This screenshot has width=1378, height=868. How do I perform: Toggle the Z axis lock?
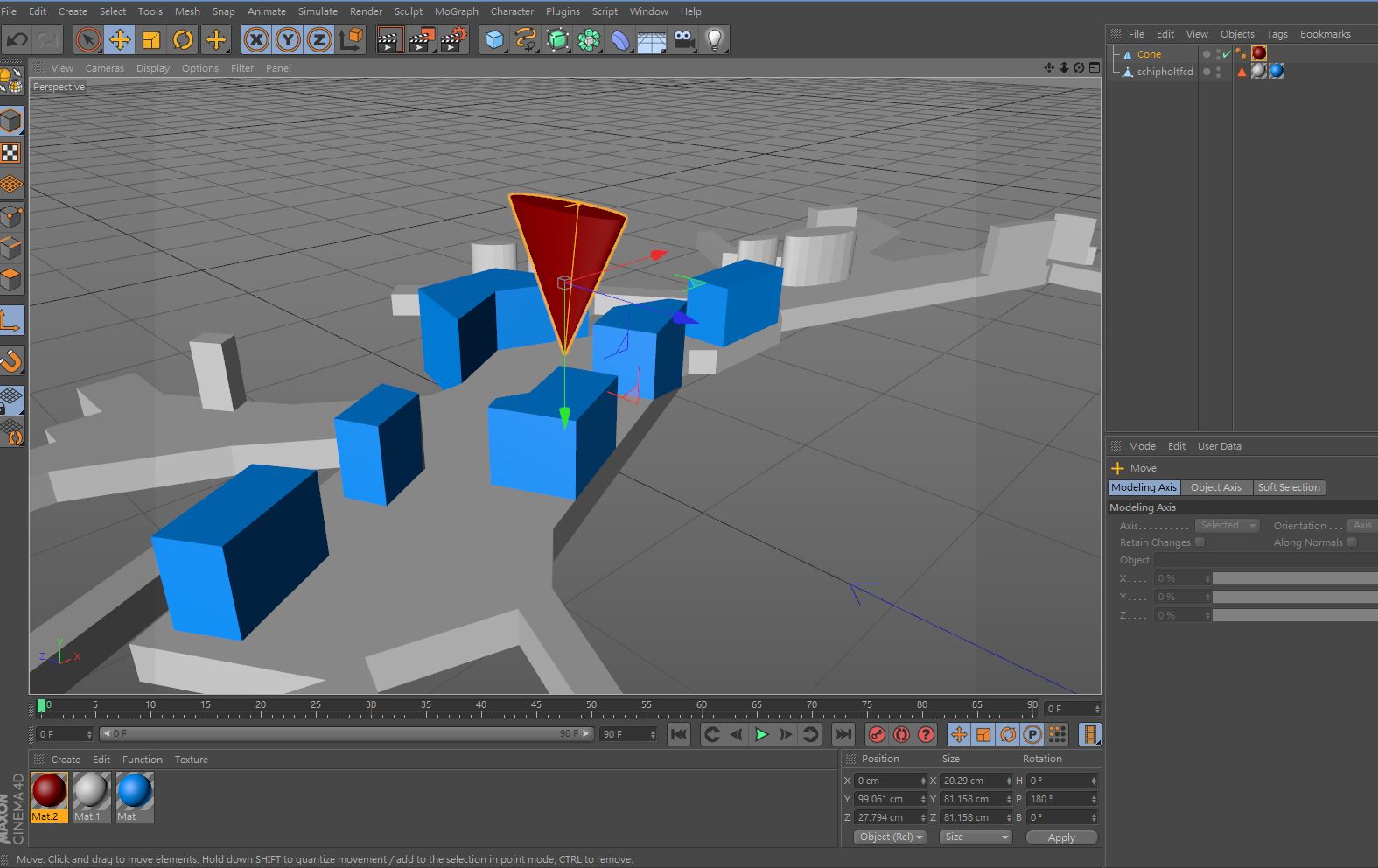tap(319, 39)
